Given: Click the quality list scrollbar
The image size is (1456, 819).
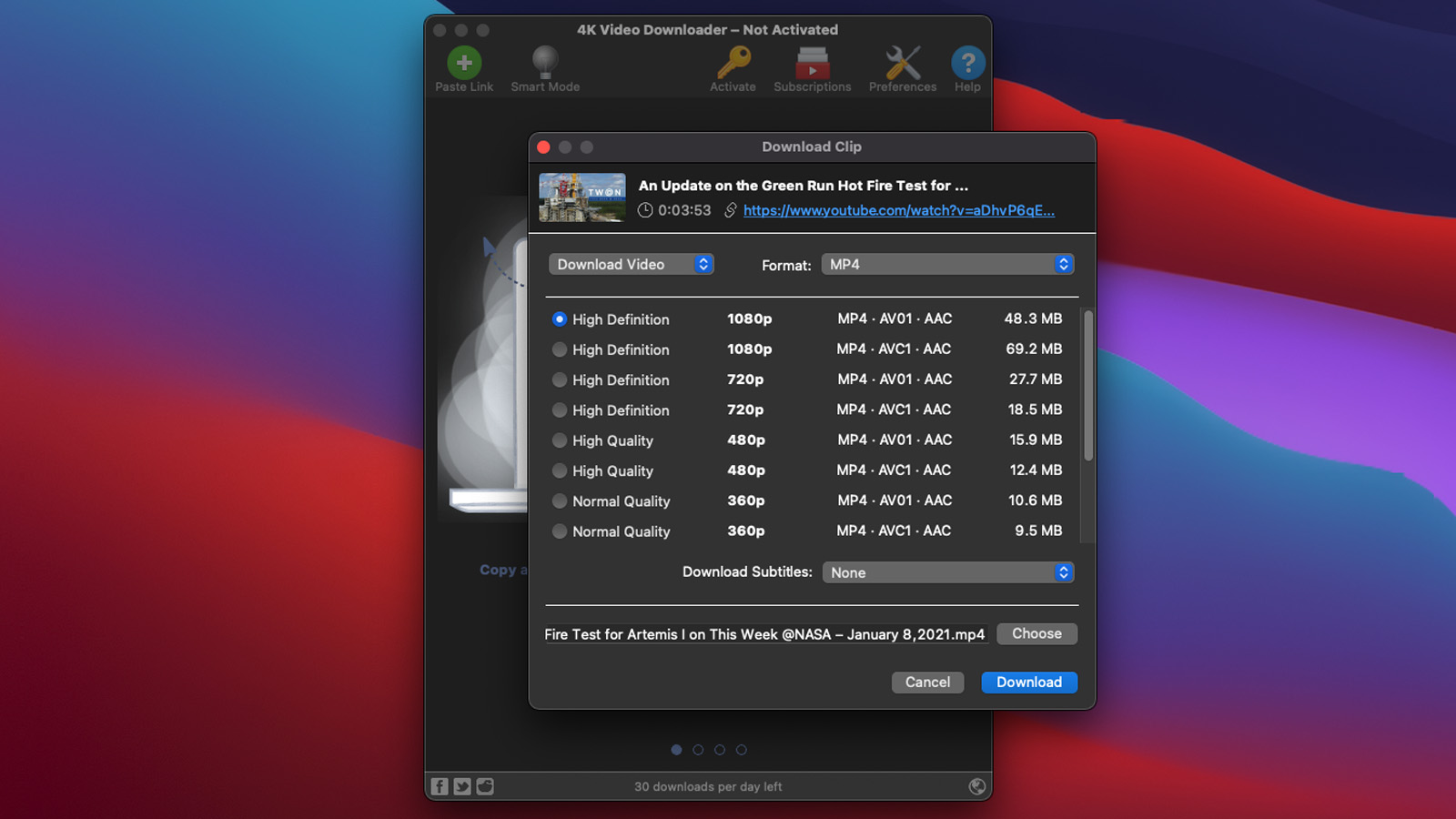Looking at the screenshot, I should 1087,385.
